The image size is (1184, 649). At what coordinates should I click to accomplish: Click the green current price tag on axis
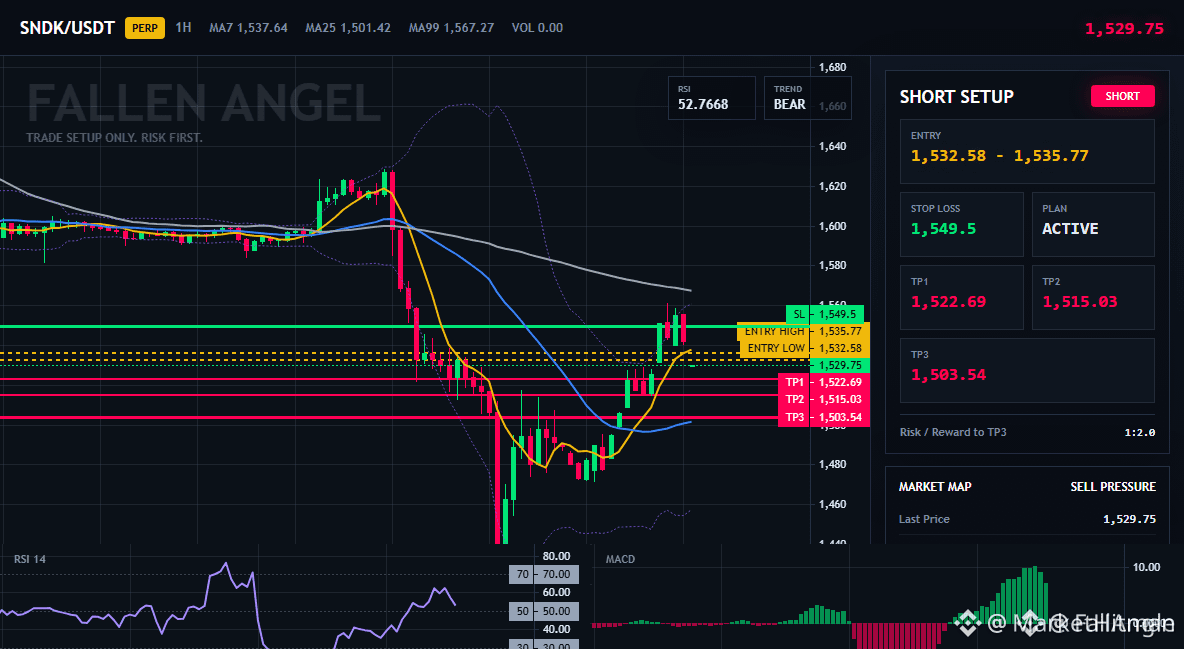coord(839,365)
